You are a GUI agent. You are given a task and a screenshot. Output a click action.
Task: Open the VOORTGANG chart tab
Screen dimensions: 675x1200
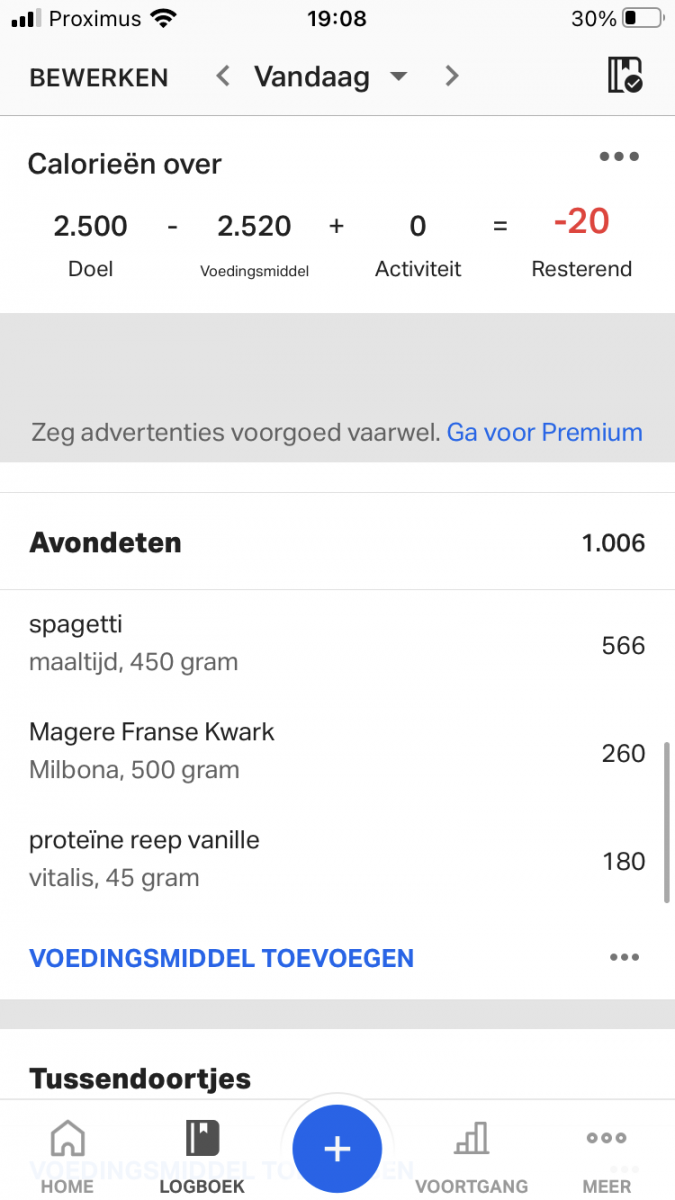471,1157
